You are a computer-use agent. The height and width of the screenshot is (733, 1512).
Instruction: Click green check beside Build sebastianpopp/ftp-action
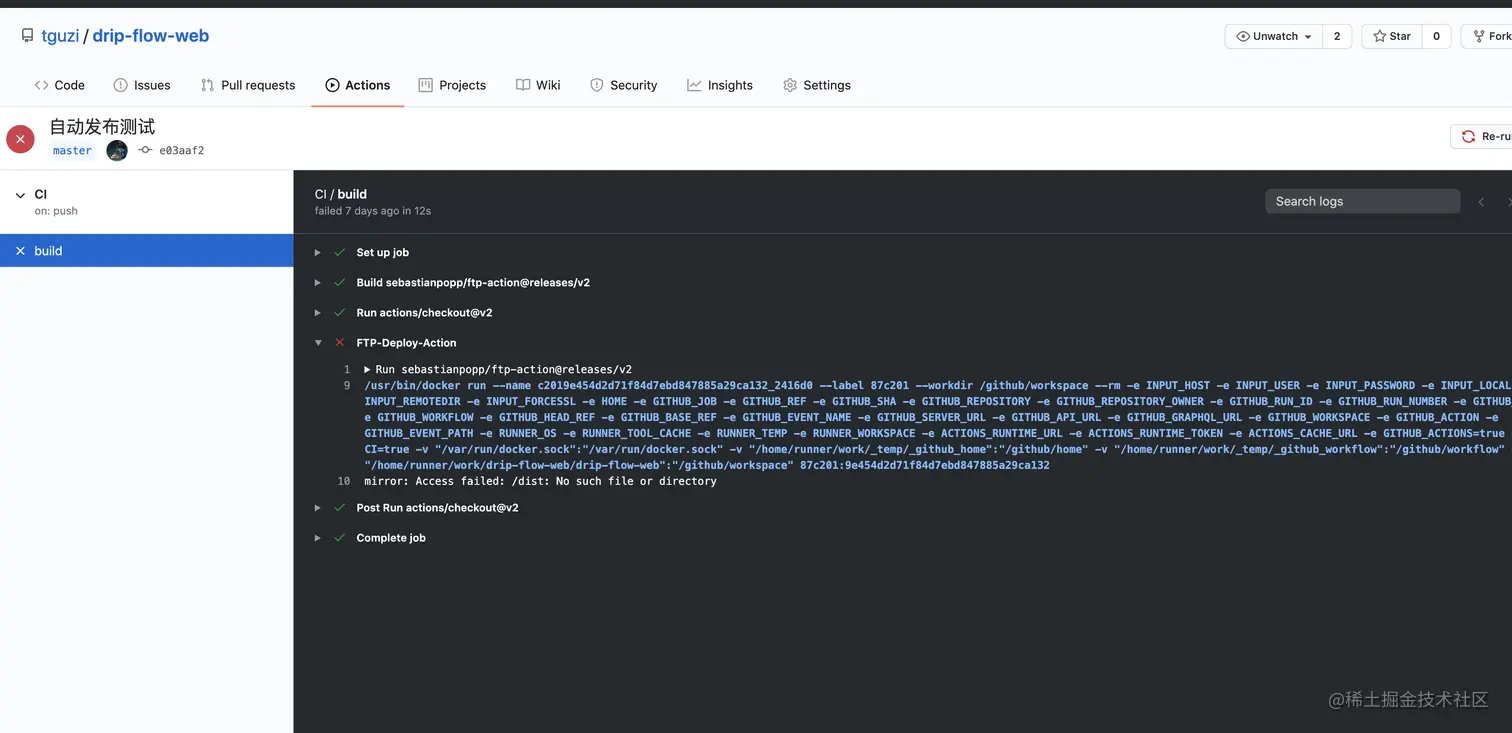pyautogui.click(x=340, y=282)
